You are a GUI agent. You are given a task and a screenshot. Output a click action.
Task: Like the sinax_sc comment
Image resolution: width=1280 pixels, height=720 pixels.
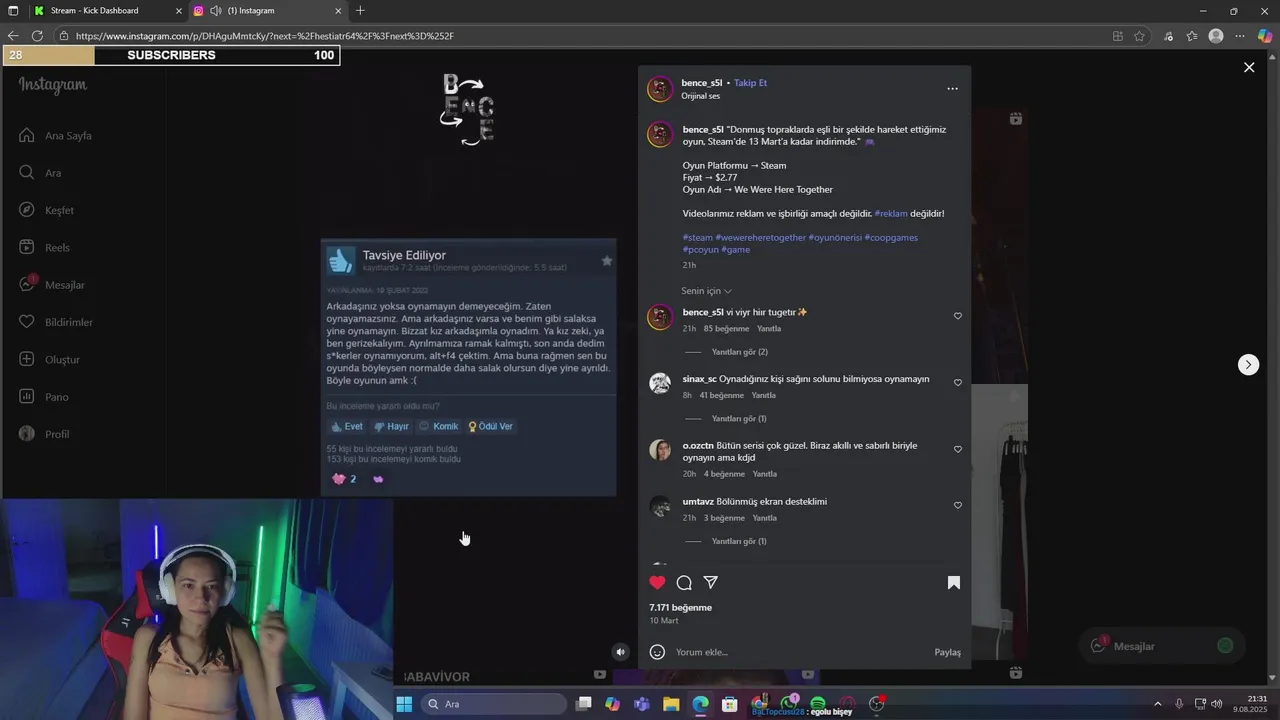click(957, 383)
